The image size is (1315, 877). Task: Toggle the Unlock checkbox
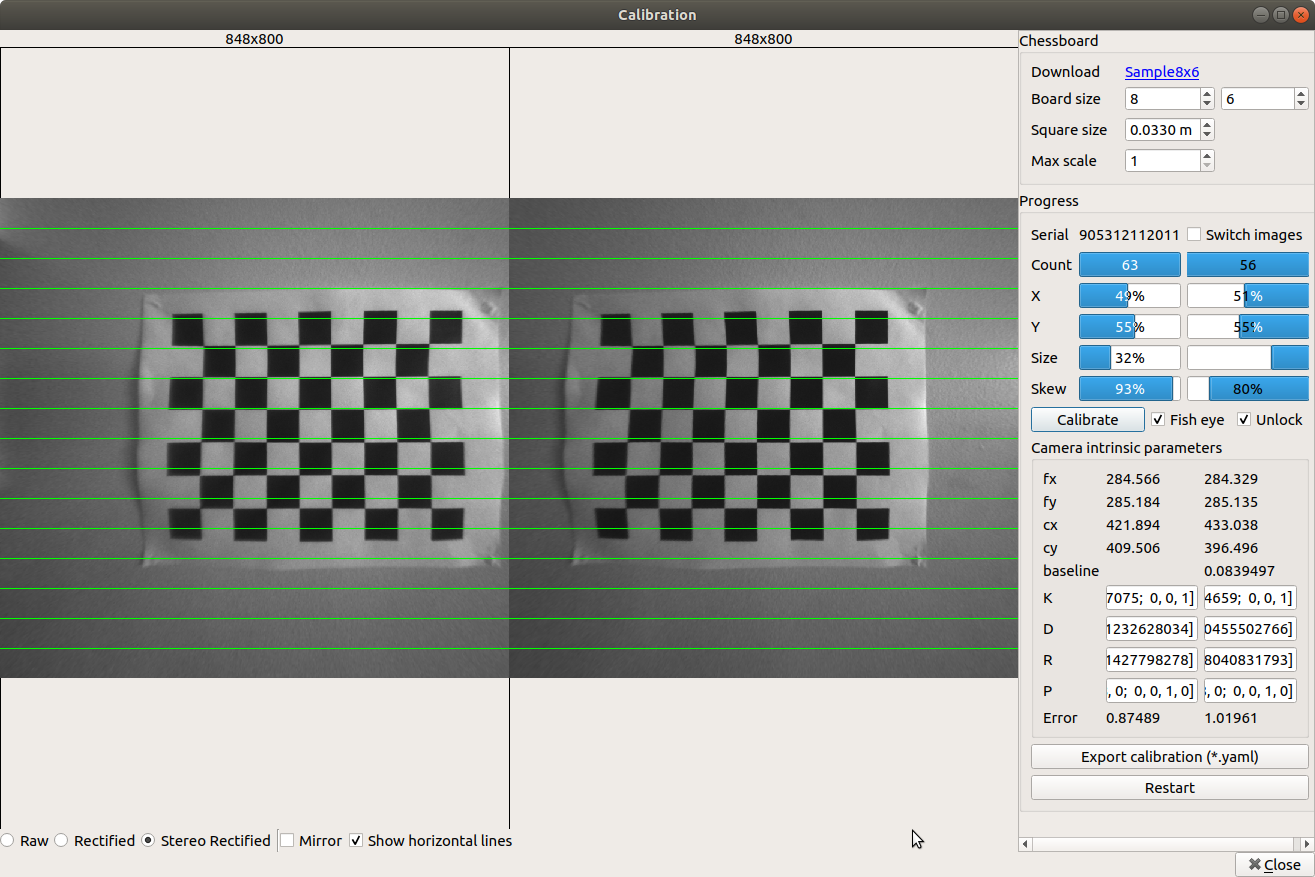tap(1244, 420)
